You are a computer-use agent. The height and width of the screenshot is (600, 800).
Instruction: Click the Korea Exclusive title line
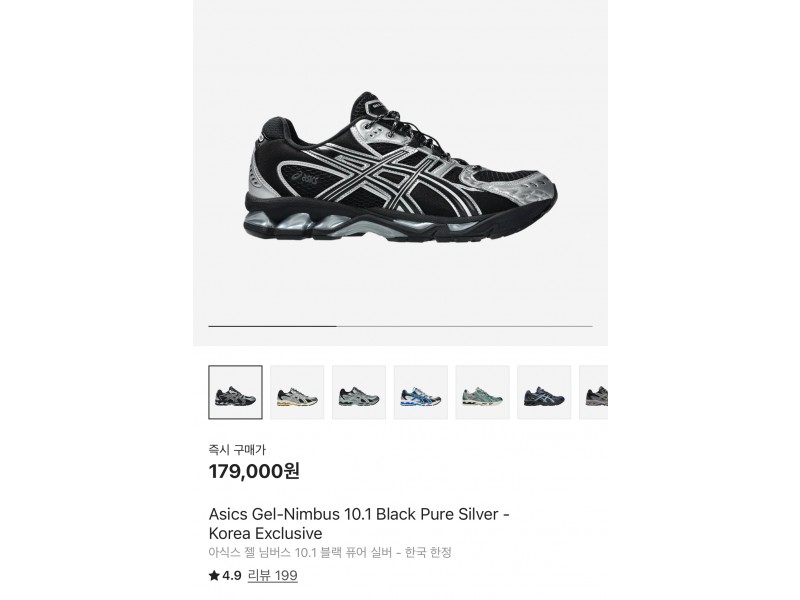(x=265, y=534)
